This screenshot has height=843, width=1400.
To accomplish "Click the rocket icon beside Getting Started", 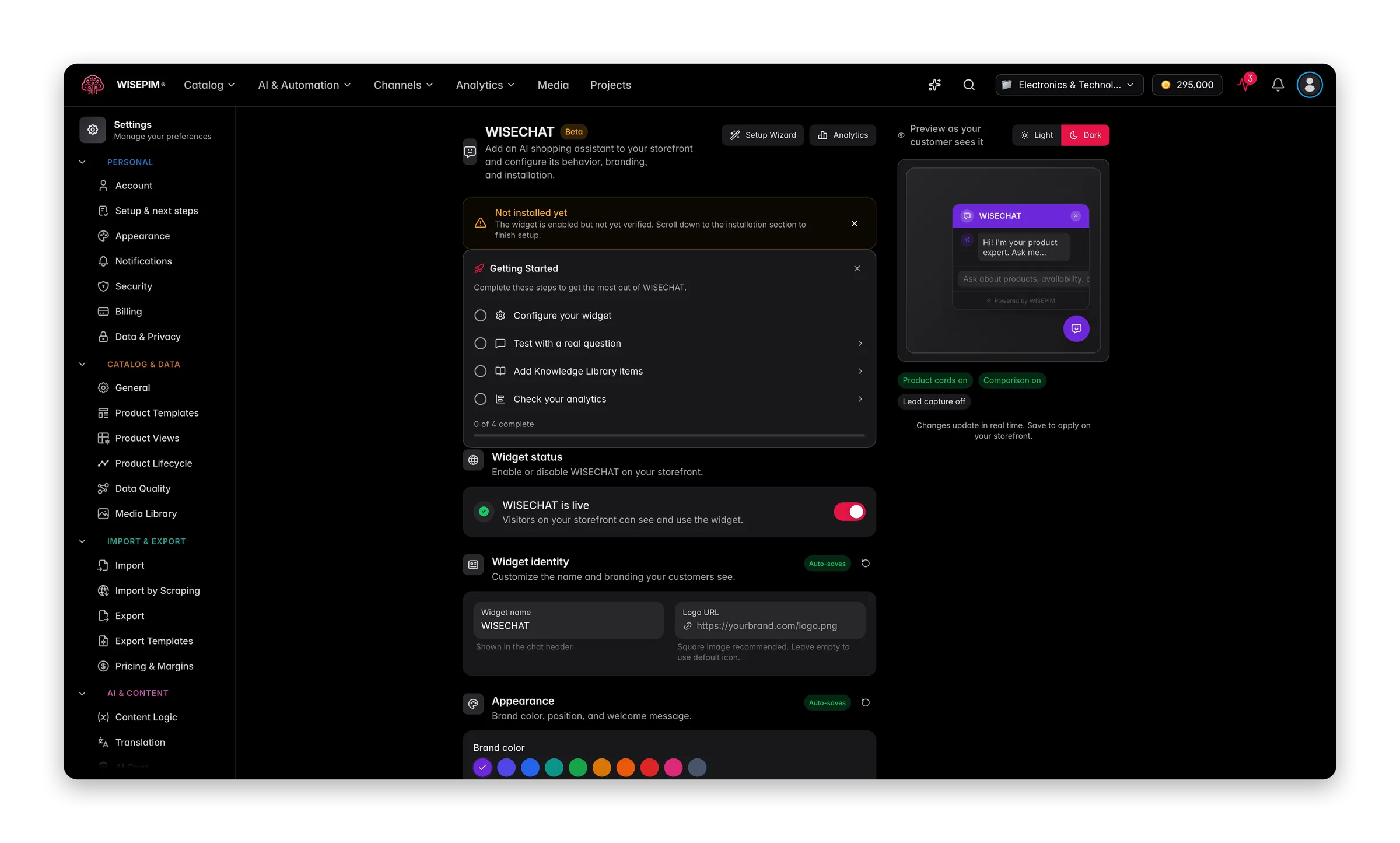I will (x=480, y=268).
